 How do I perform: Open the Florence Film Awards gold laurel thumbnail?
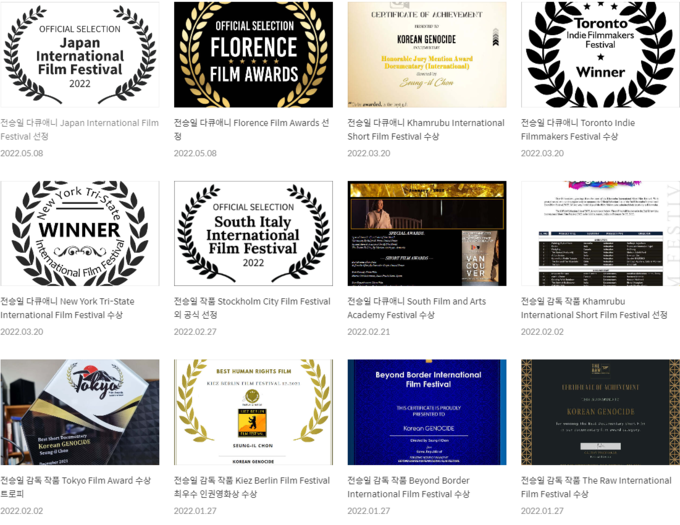(x=253, y=54)
